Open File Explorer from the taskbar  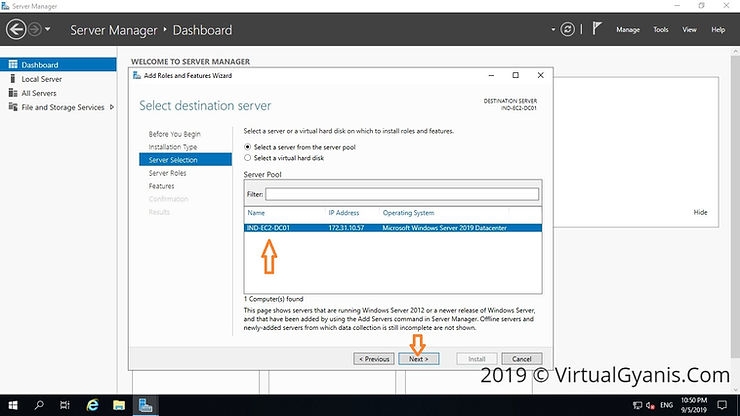click(119, 405)
